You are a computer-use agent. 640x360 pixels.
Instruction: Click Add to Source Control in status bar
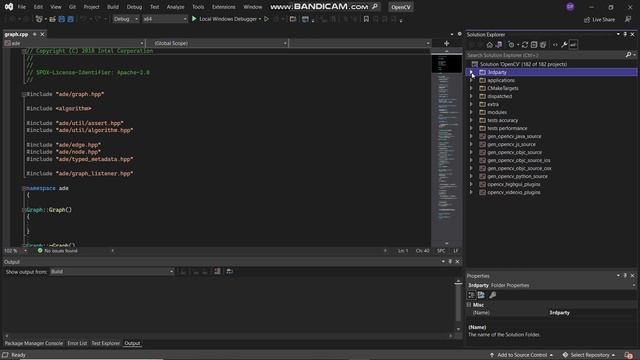point(522,355)
